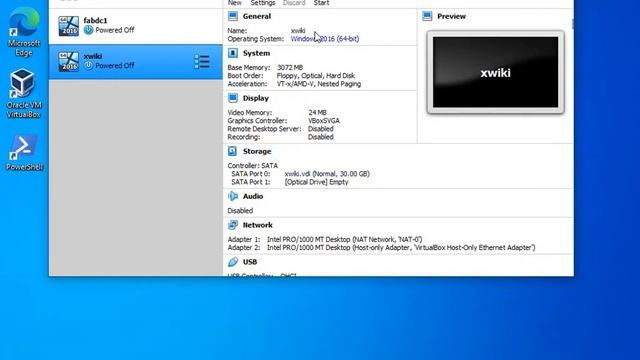Launch Oracle VM VirtualBox desktop shortcut
Screen dimensions: 640x360
pos(23,94)
